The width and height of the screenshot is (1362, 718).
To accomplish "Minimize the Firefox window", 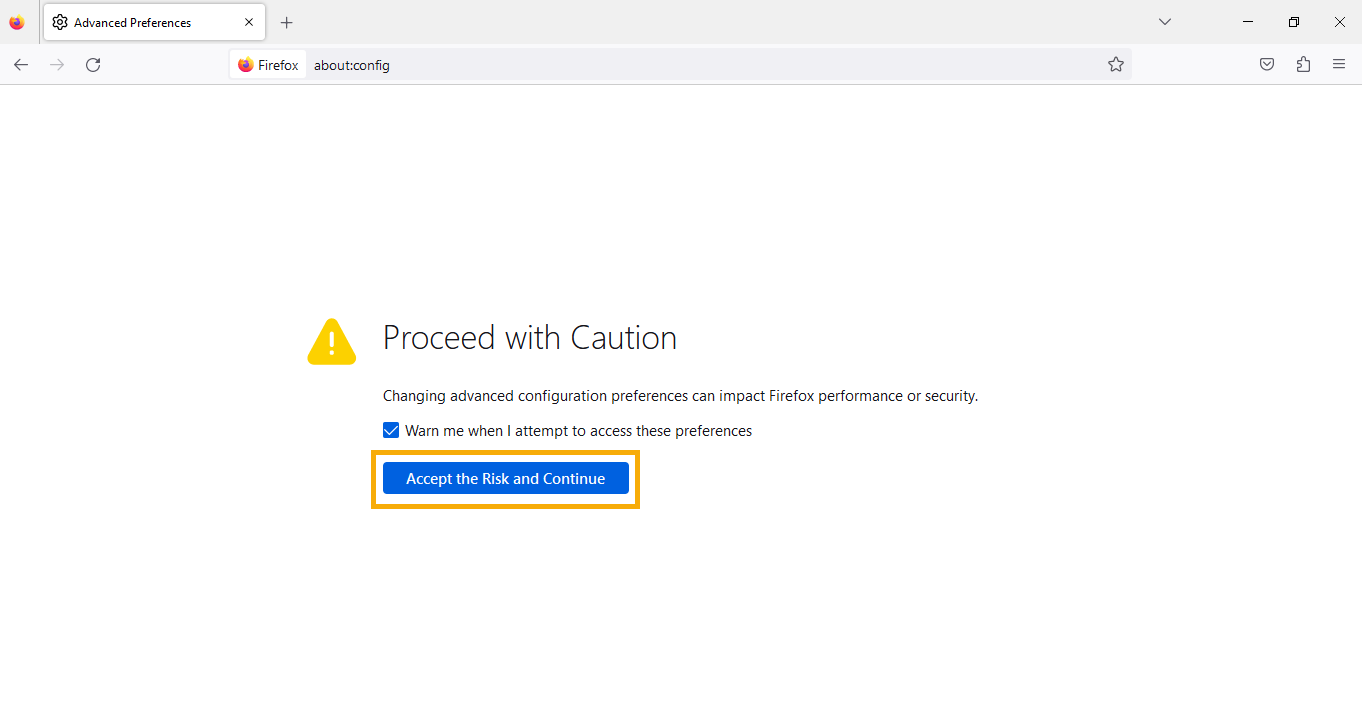I will point(1248,22).
